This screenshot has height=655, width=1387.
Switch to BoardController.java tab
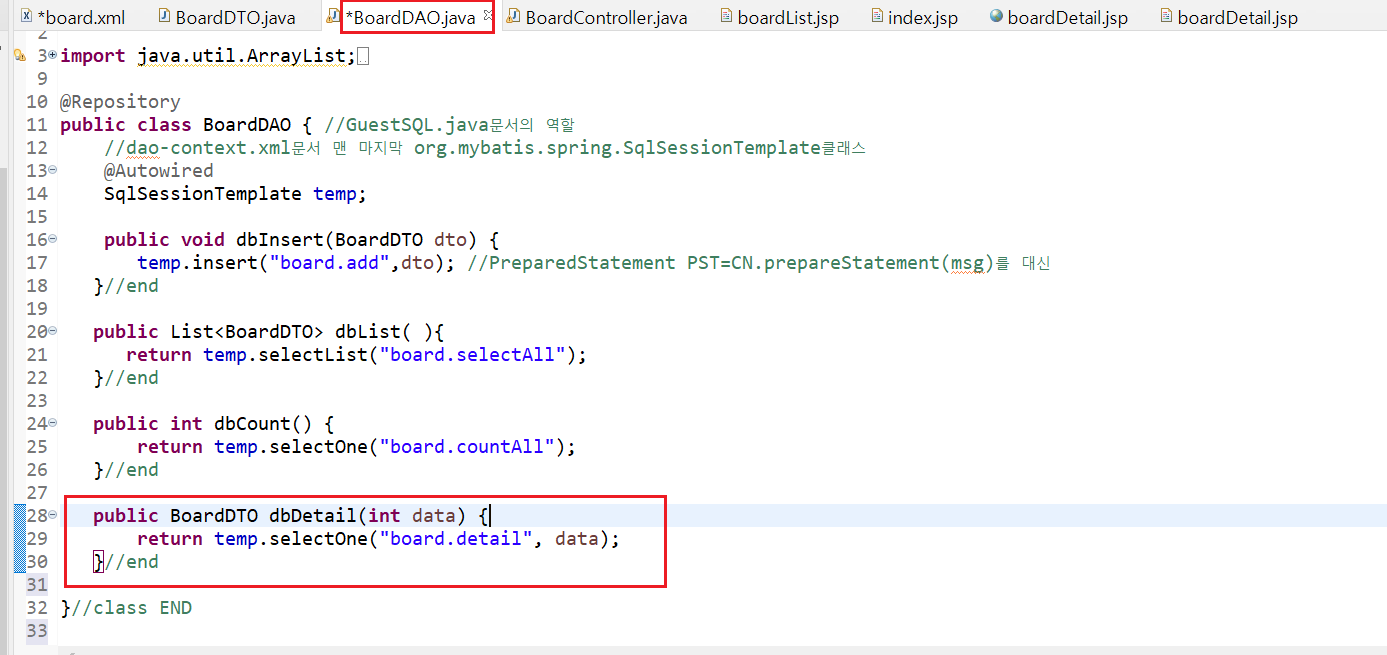(597, 18)
